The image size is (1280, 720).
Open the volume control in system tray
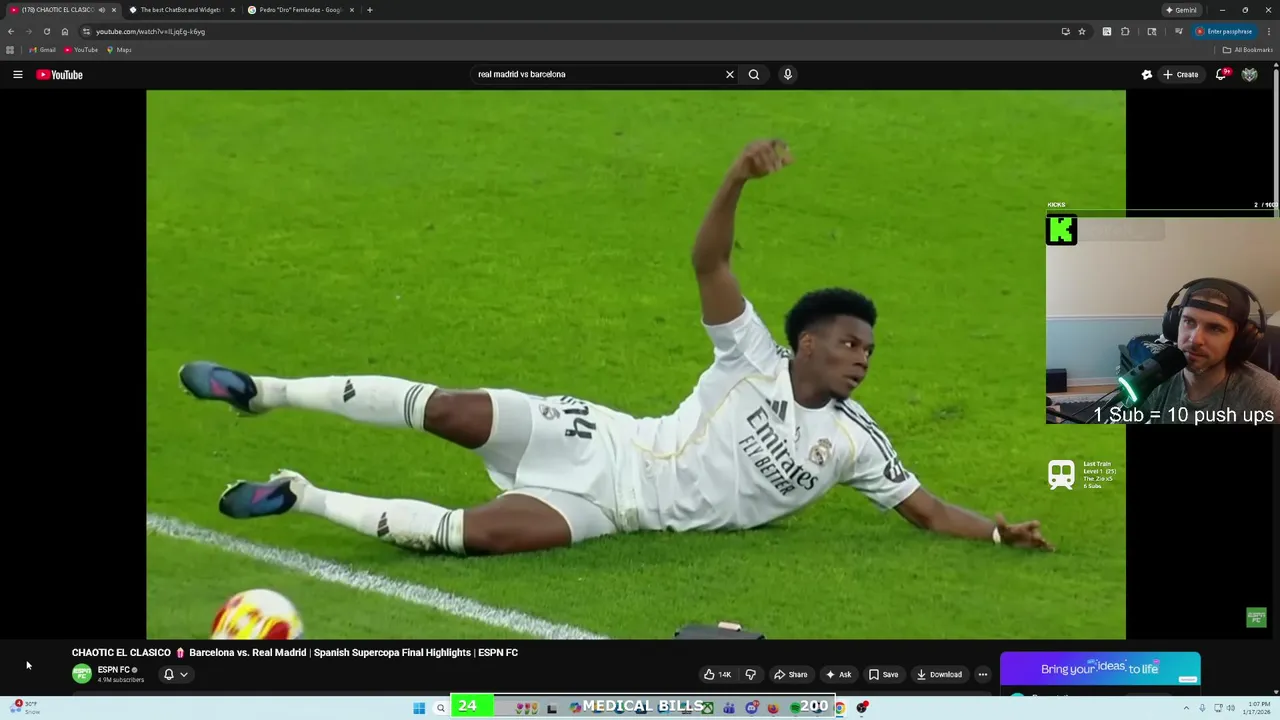1229,708
